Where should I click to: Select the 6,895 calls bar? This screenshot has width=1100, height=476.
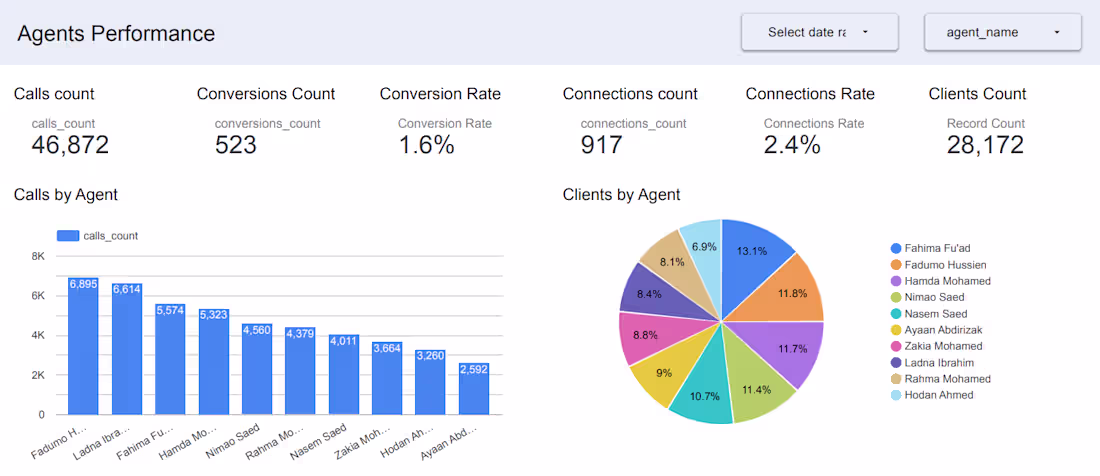point(83,346)
